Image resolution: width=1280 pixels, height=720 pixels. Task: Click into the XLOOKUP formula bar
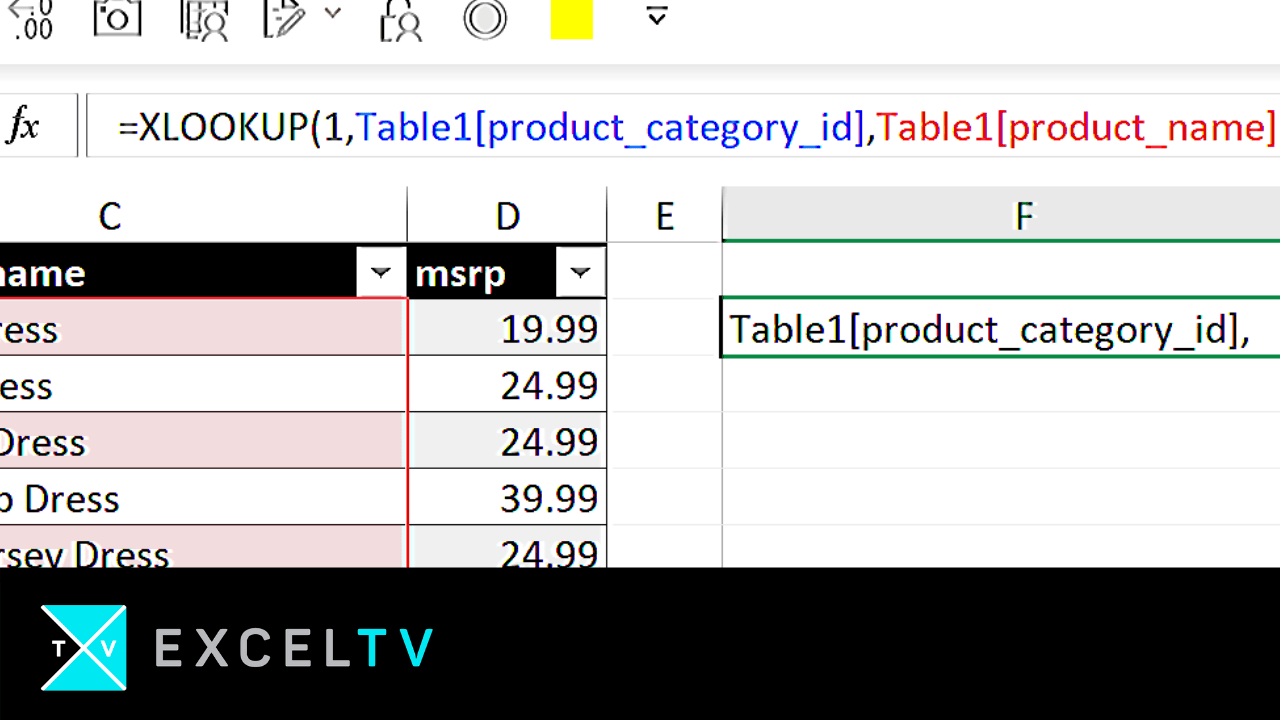(x=683, y=126)
